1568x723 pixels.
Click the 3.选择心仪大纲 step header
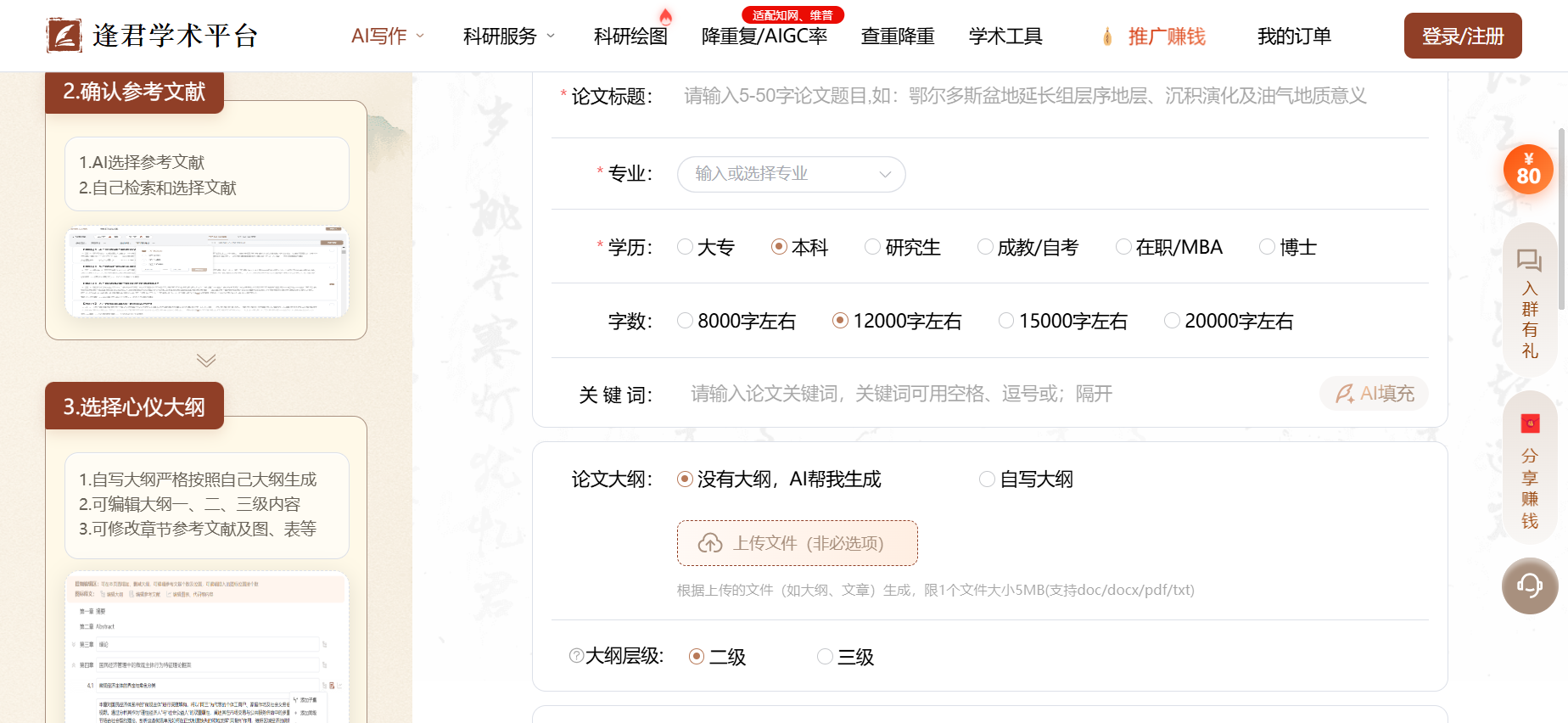(x=134, y=406)
